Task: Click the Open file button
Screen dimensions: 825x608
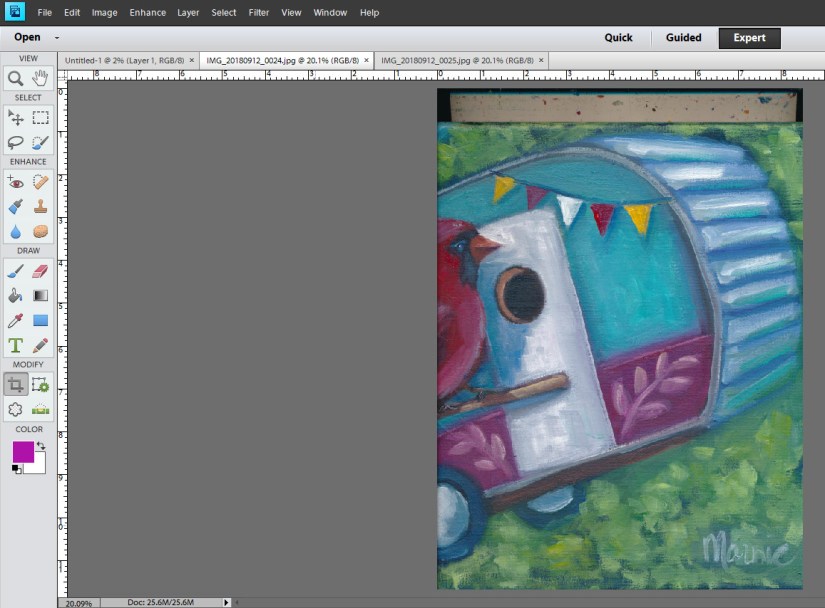Action: click(x=27, y=38)
